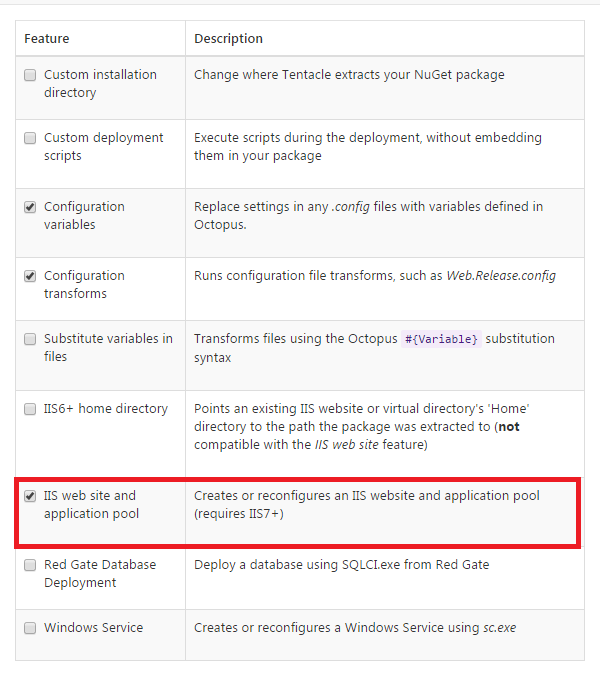Click the 'Custom installation directory' label text
The image size is (600, 675).
tap(100, 84)
